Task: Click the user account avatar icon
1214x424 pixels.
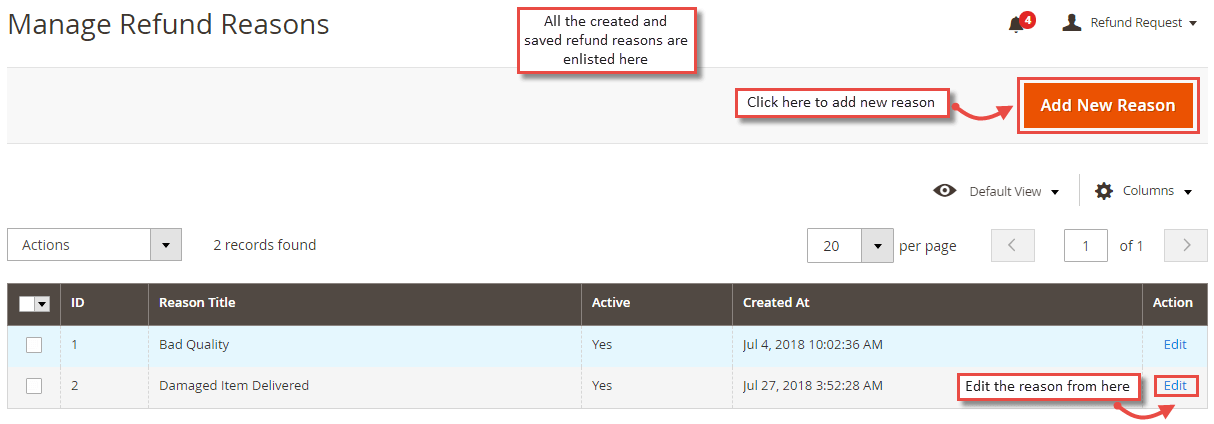Action: click(x=1071, y=22)
